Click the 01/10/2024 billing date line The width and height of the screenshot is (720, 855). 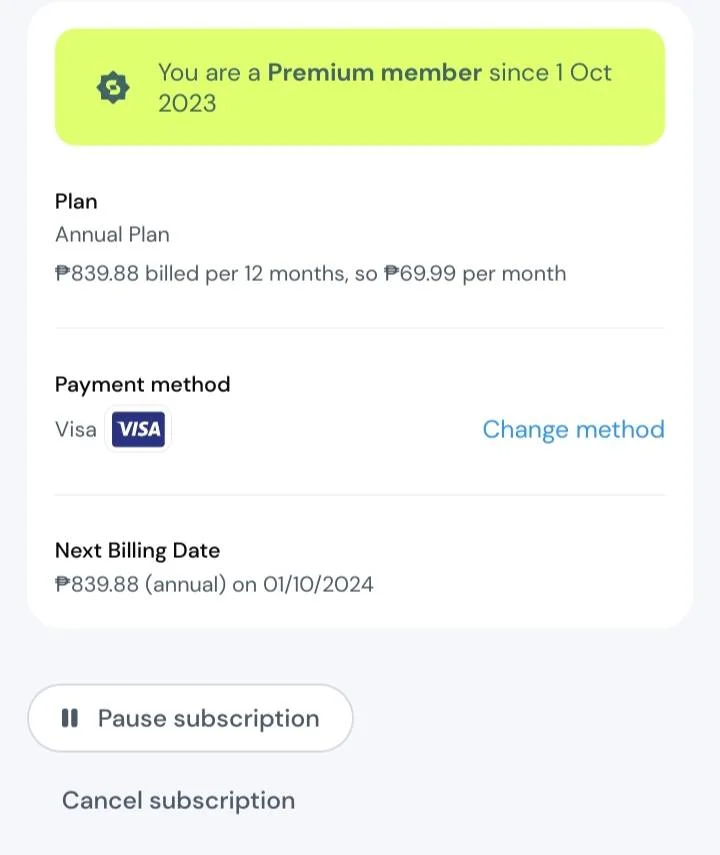(x=214, y=585)
